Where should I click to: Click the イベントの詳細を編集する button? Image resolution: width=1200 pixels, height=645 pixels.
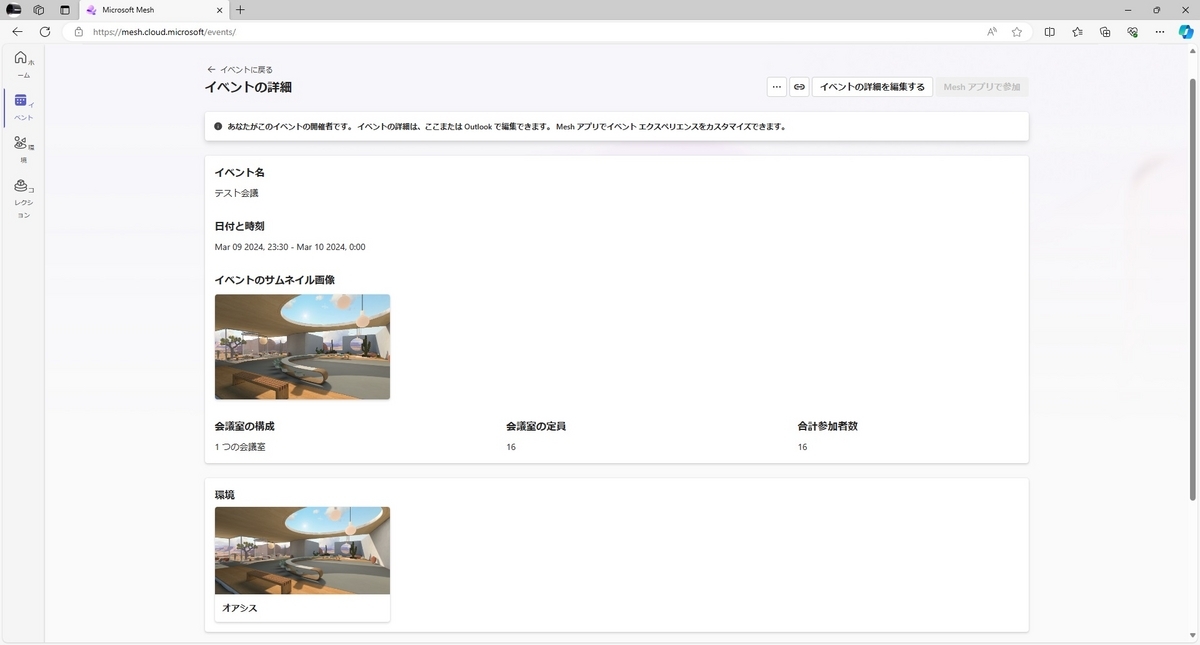[x=872, y=87]
